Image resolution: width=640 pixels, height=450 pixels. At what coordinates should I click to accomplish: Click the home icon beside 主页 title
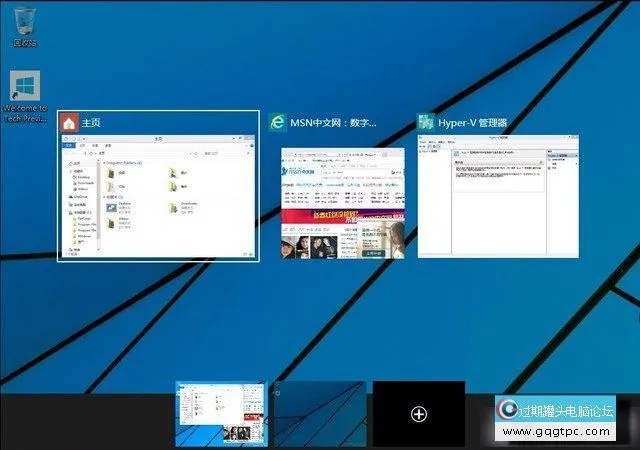coord(69,122)
